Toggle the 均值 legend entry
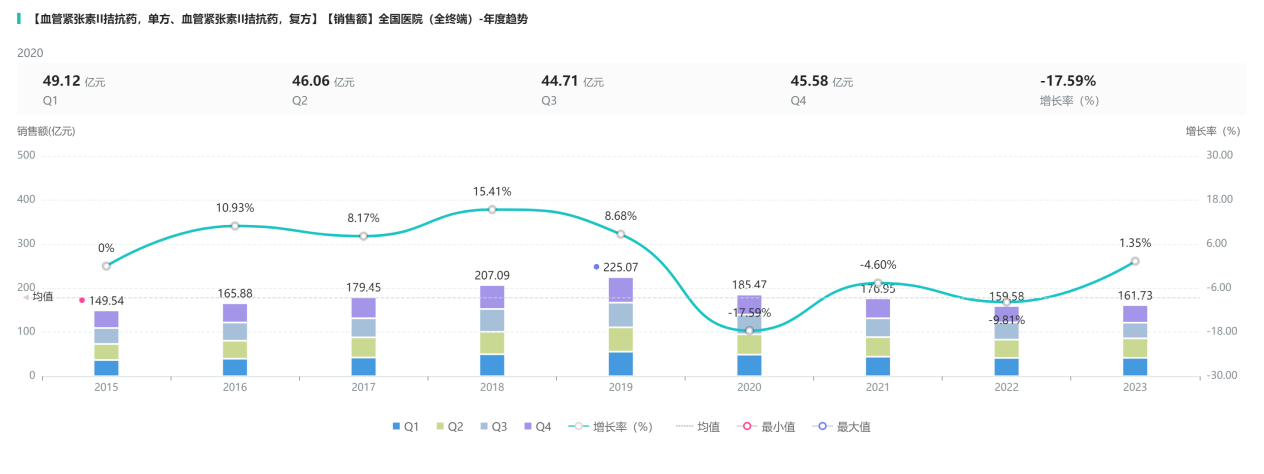 point(698,427)
